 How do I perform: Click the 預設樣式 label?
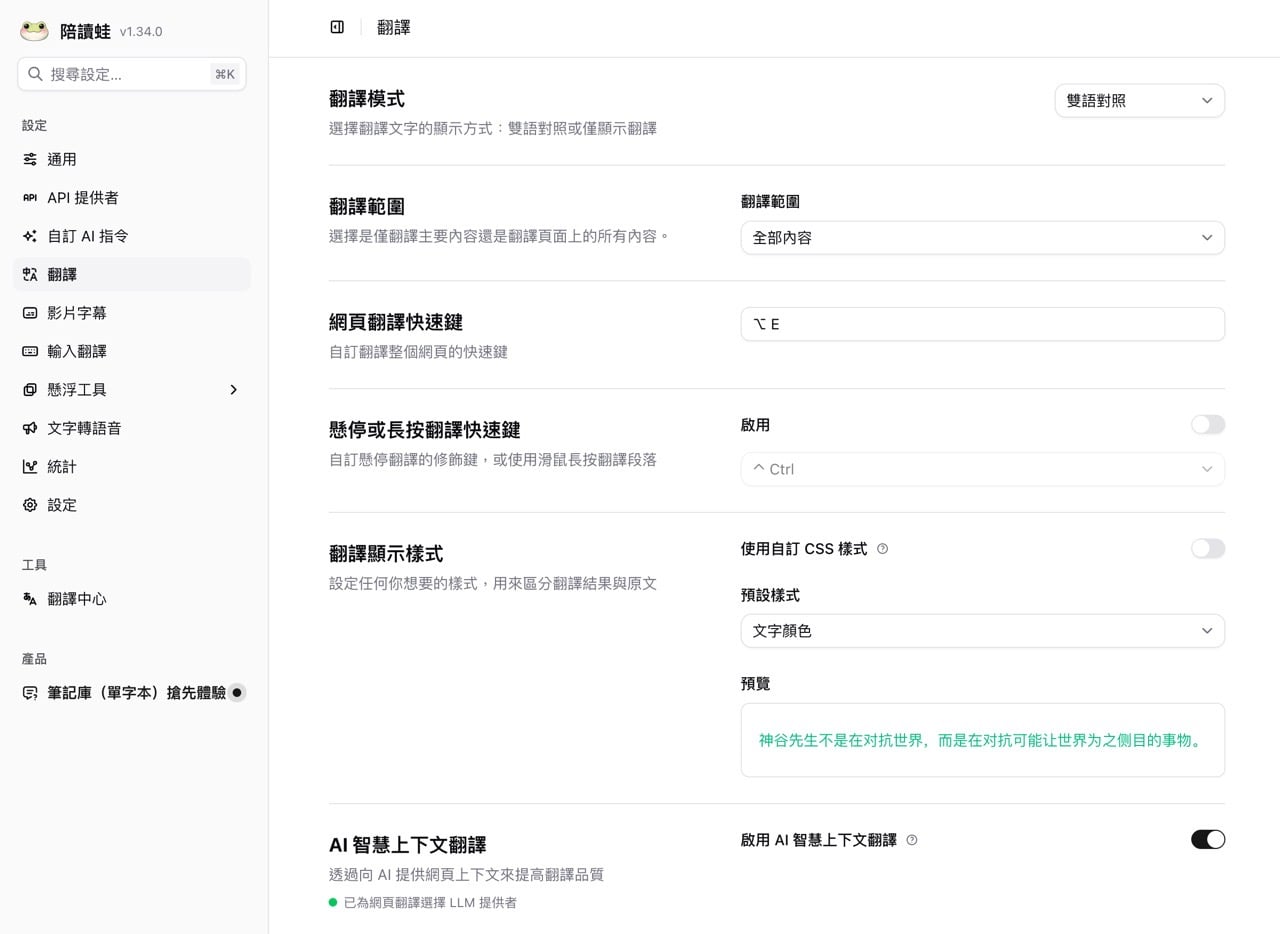[770, 595]
